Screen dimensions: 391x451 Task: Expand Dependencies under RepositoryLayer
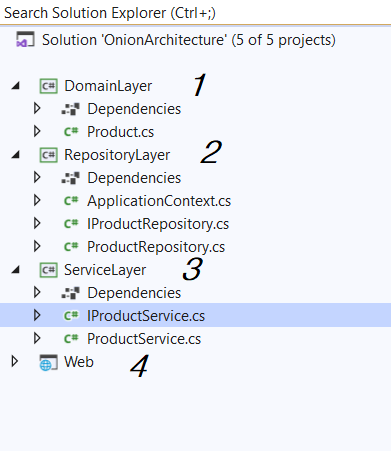tap(37, 177)
